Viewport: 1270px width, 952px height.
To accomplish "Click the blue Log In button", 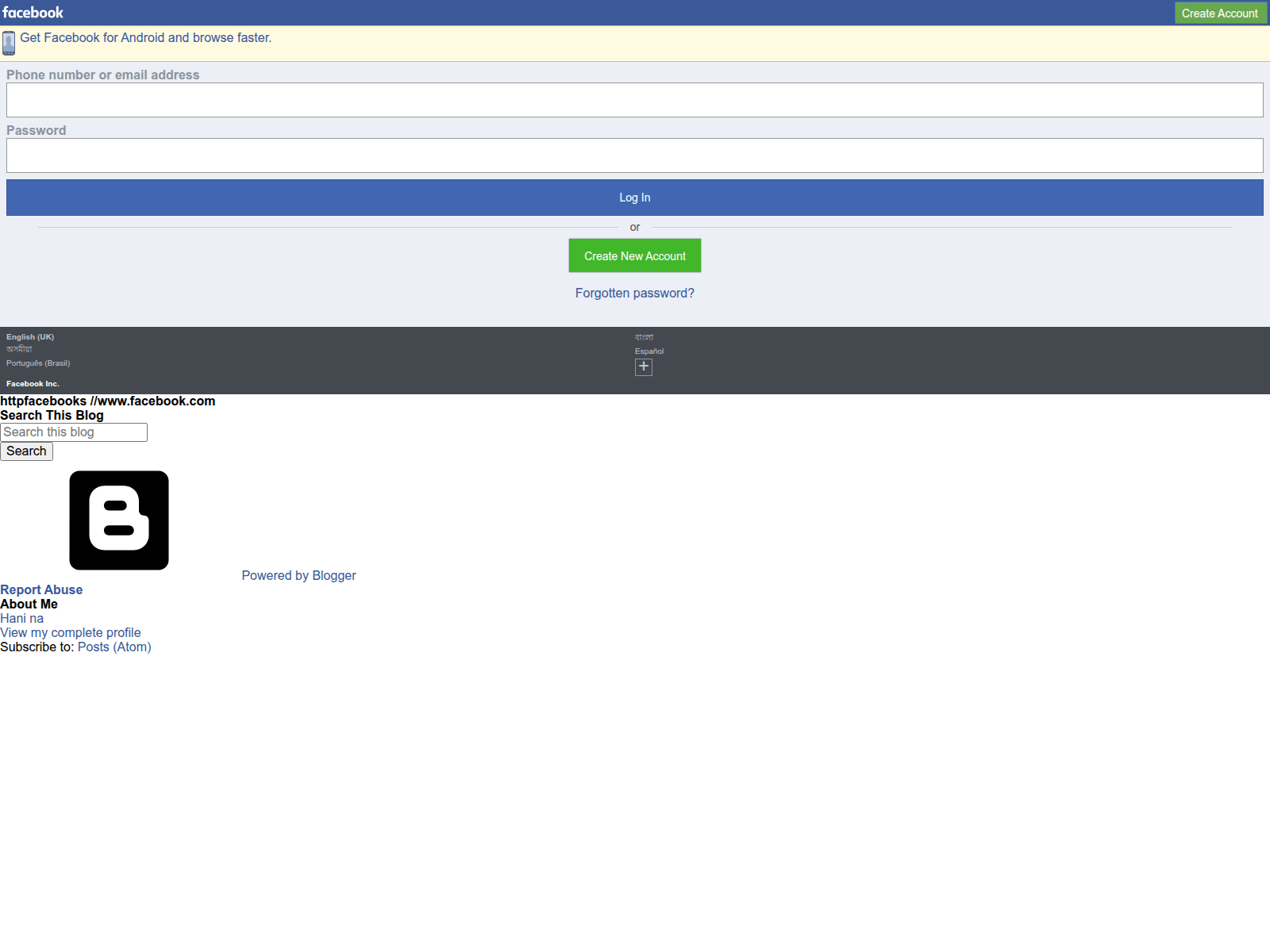I will 635,198.
